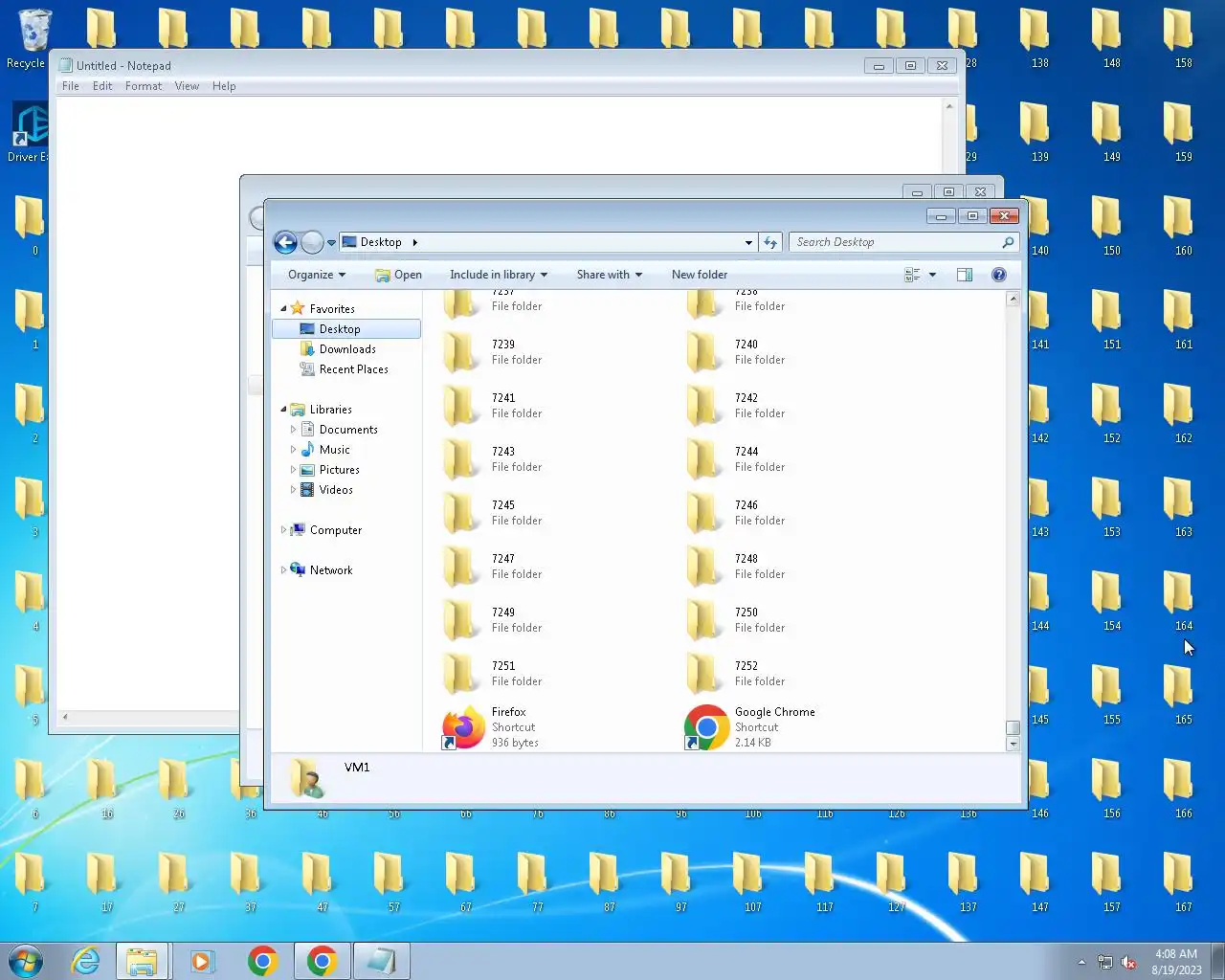Click the Start button orb
This screenshot has width=1225, height=980.
pyautogui.click(x=26, y=961)
